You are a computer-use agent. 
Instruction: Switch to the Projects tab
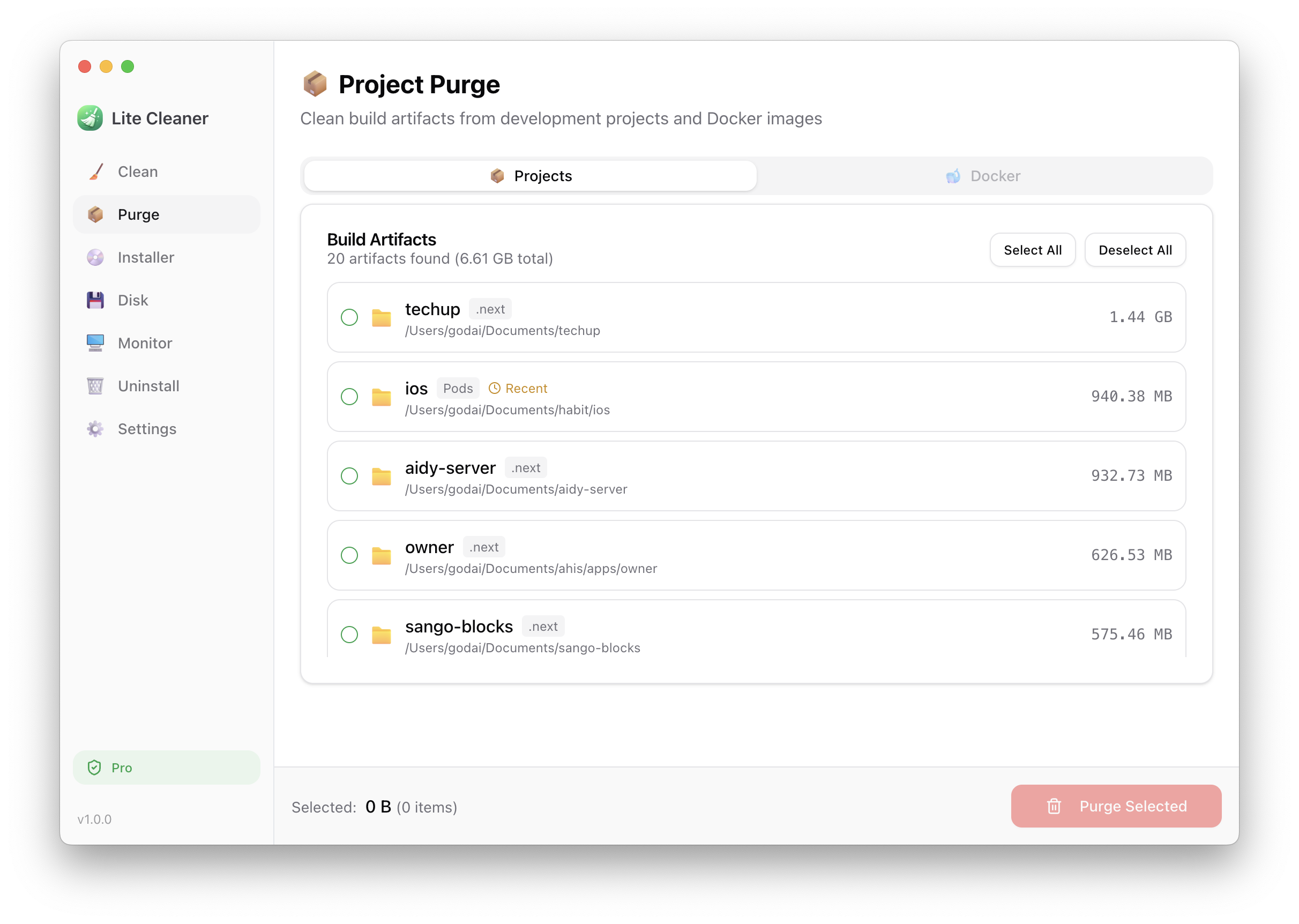point(531,176)
